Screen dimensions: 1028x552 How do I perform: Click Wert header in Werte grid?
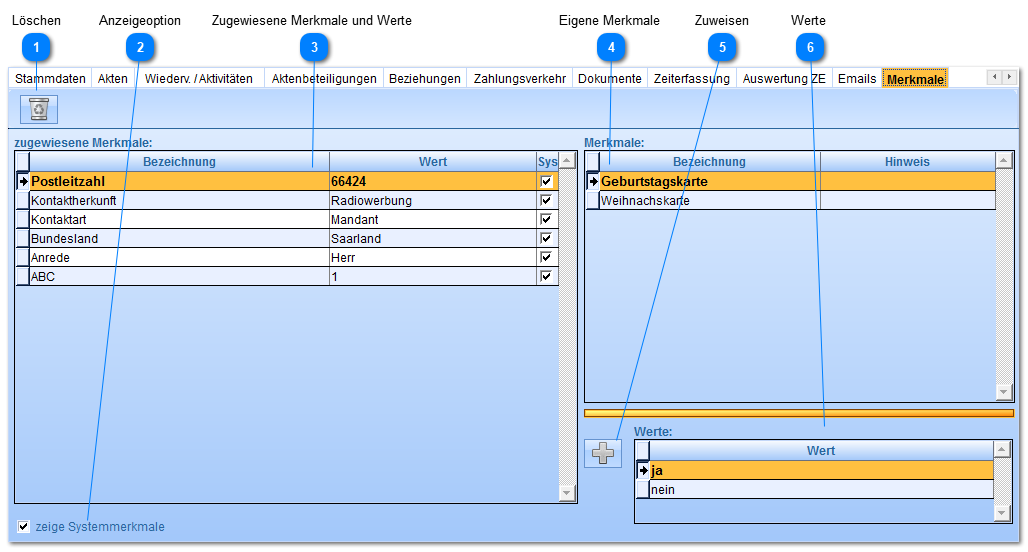[x=821, y=451]
